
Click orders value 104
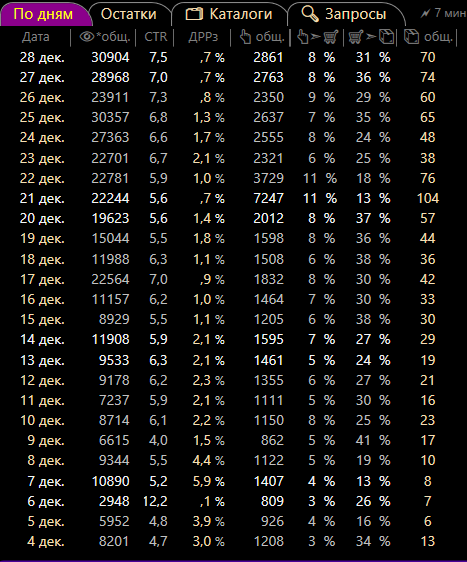(428, 199)
